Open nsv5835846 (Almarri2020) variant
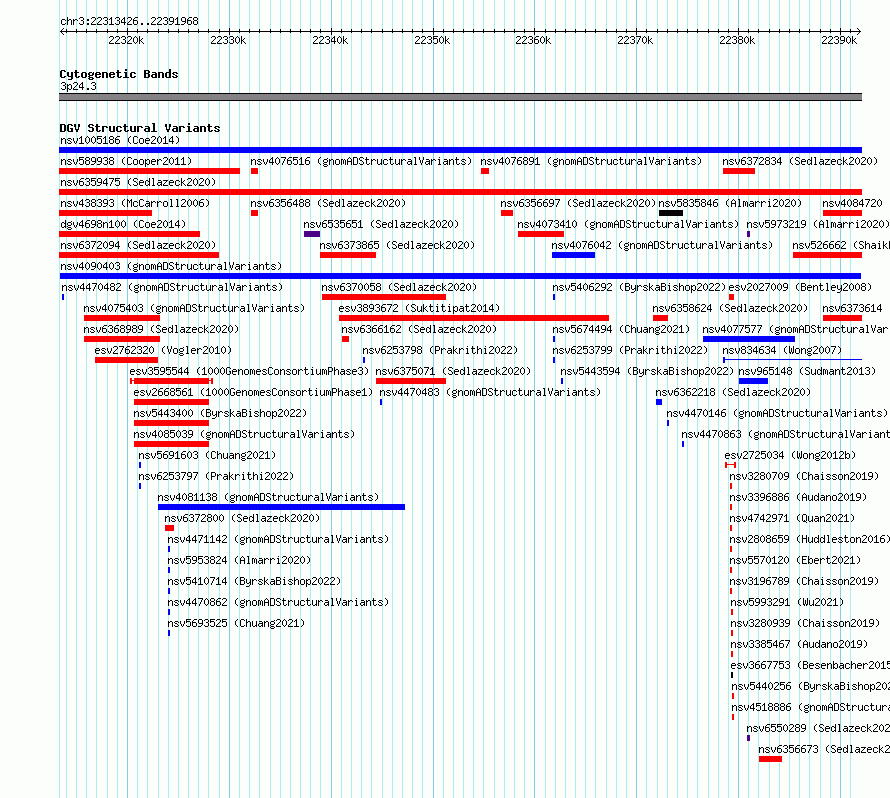 pyautogui.click(x=730, y=203)
